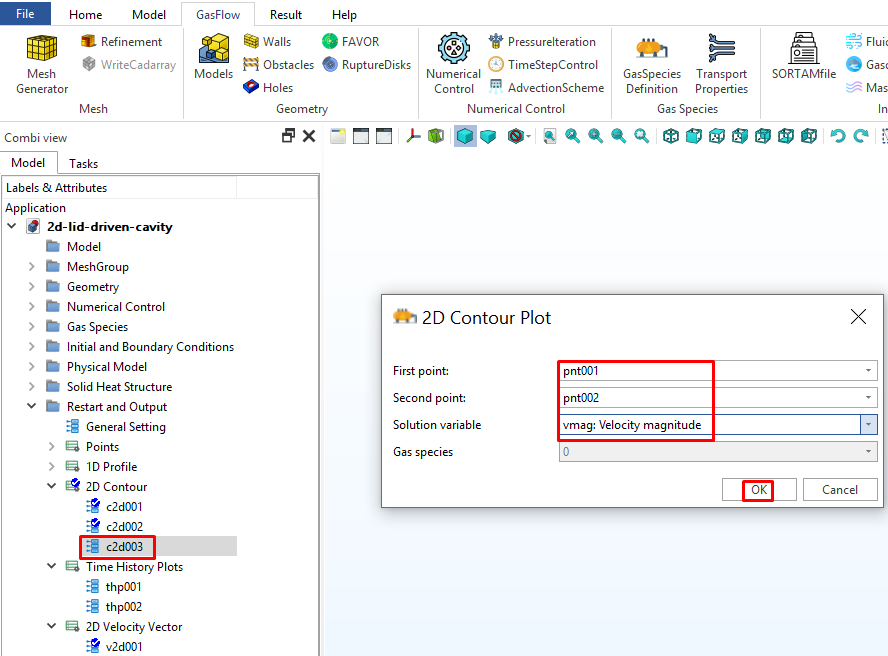
Task: Switch to the Result ribbon tab
Action: (x=286, y=15)
